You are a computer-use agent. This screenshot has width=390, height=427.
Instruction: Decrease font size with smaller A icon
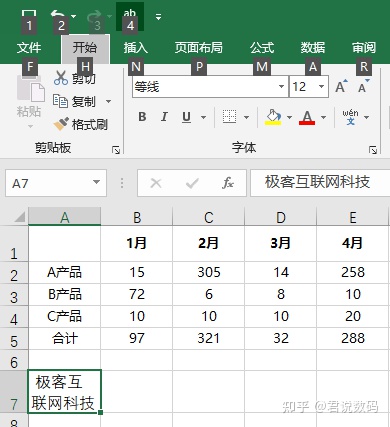[x=363, y=87]
